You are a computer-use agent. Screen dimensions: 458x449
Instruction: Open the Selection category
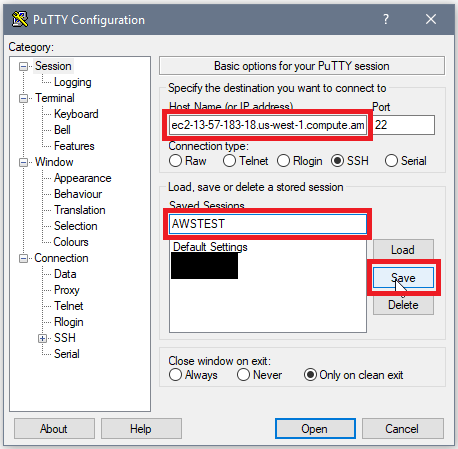pyautogui.click(x=76, y=226)
